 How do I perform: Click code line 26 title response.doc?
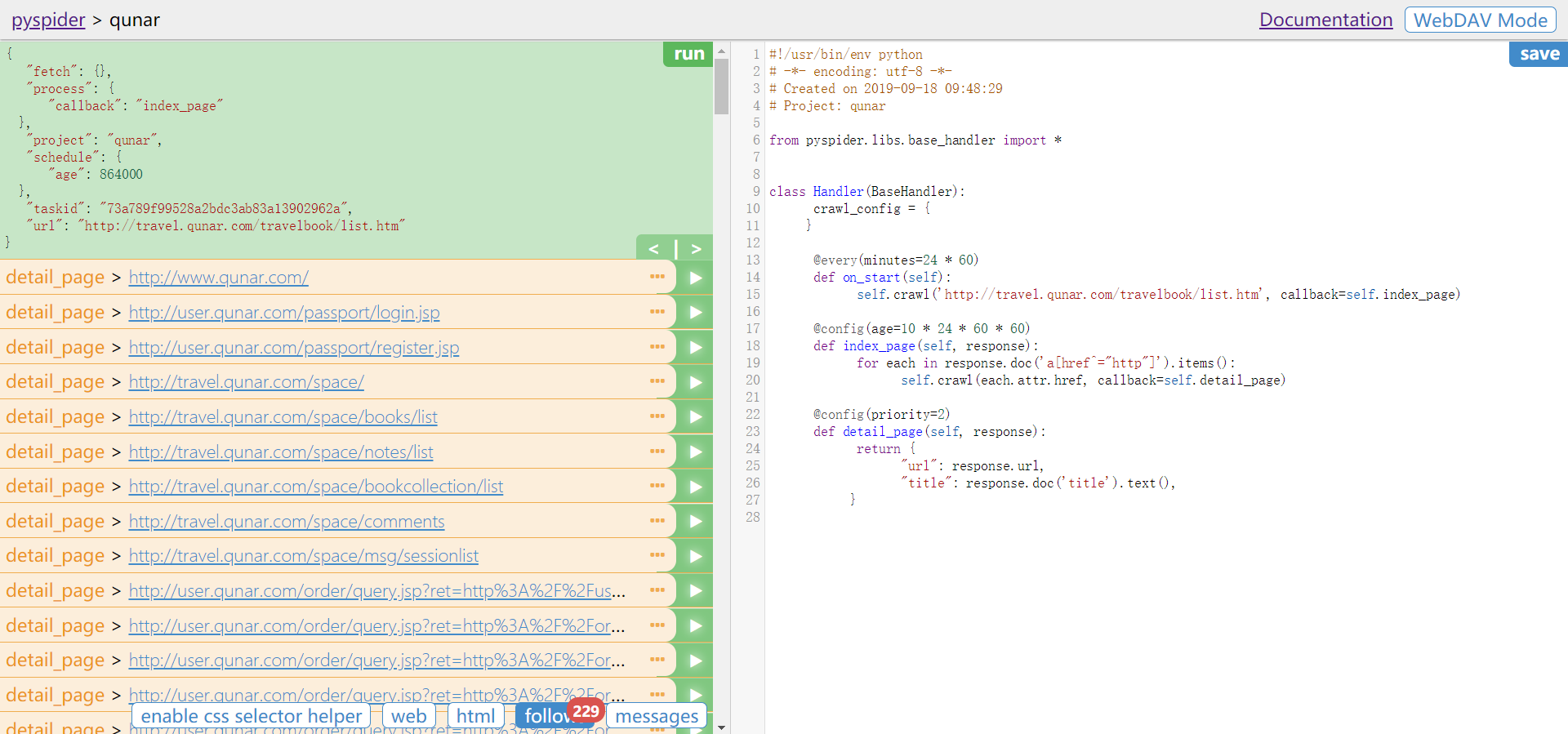point(1038,483)
